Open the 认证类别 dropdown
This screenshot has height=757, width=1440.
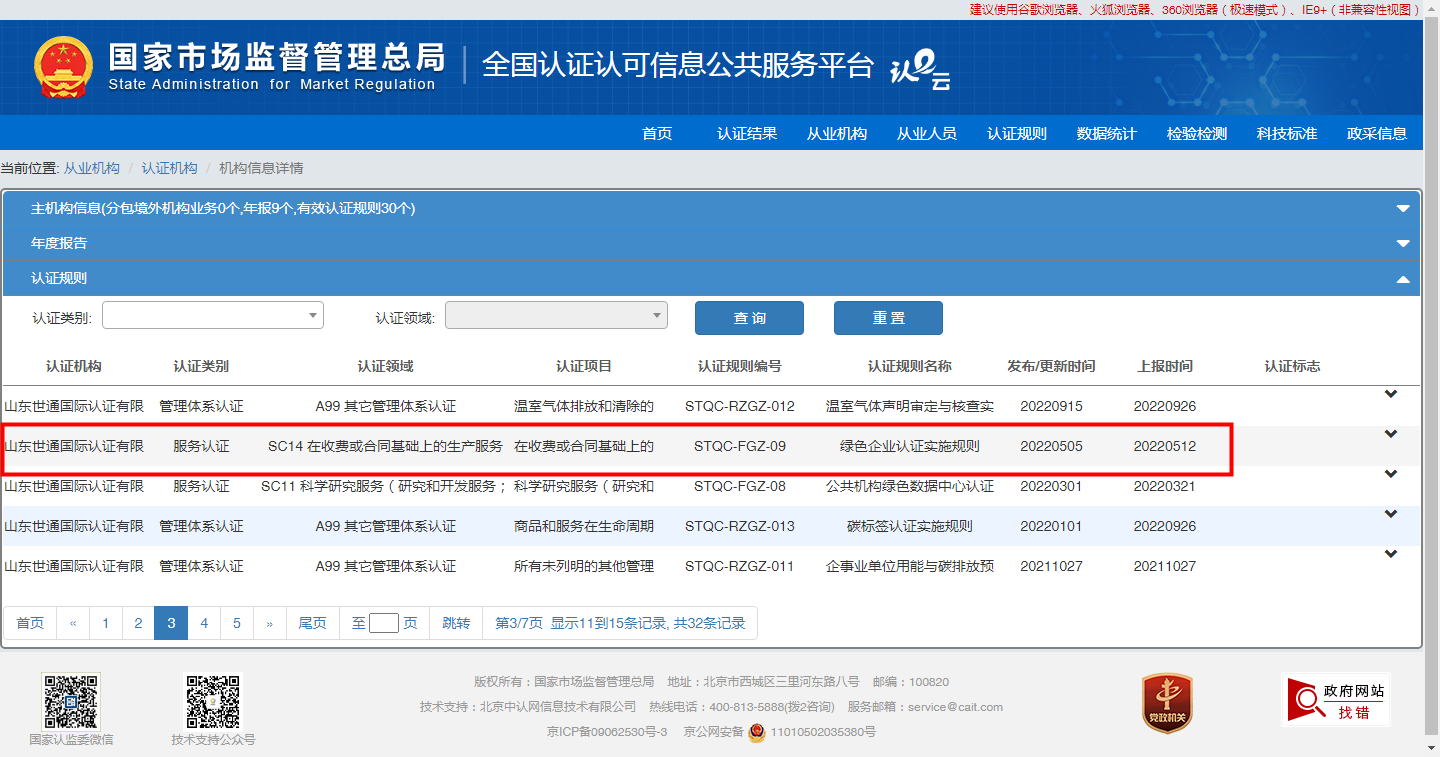coord(213,316)
